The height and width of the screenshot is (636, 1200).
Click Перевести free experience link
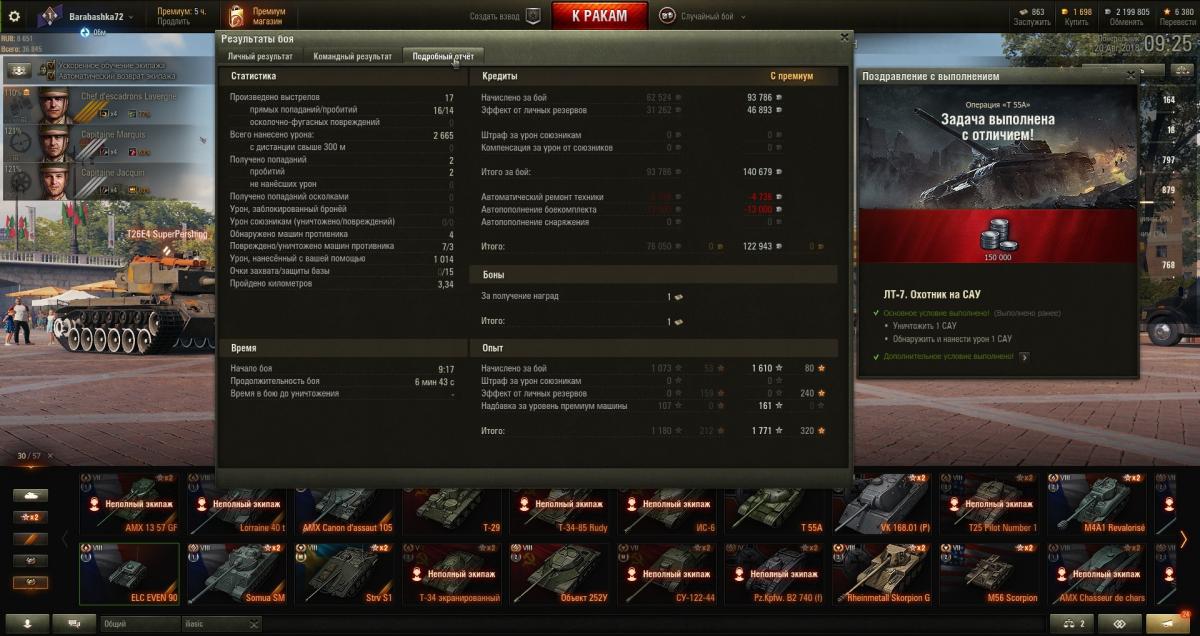point(1176,22)
